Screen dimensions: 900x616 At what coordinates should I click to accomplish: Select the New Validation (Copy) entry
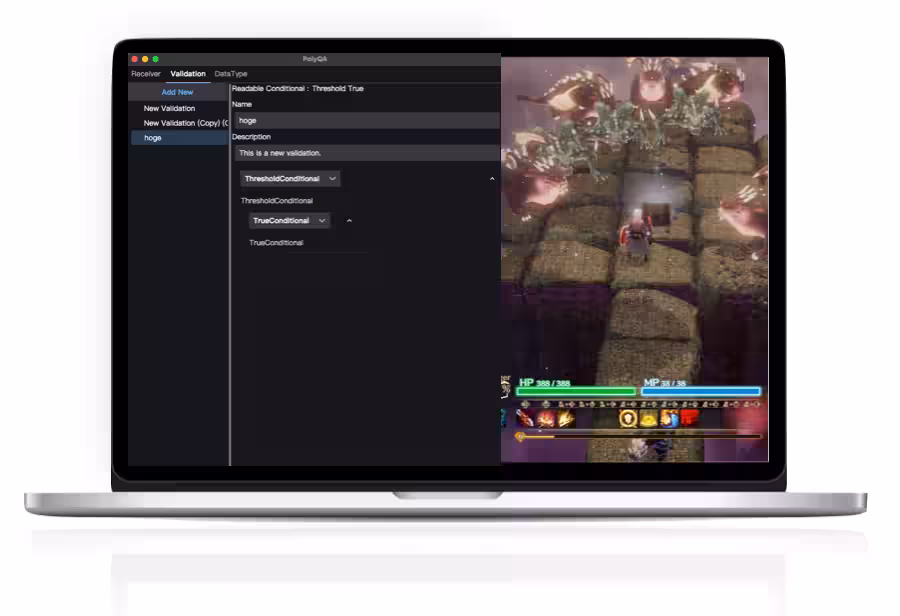185,123
